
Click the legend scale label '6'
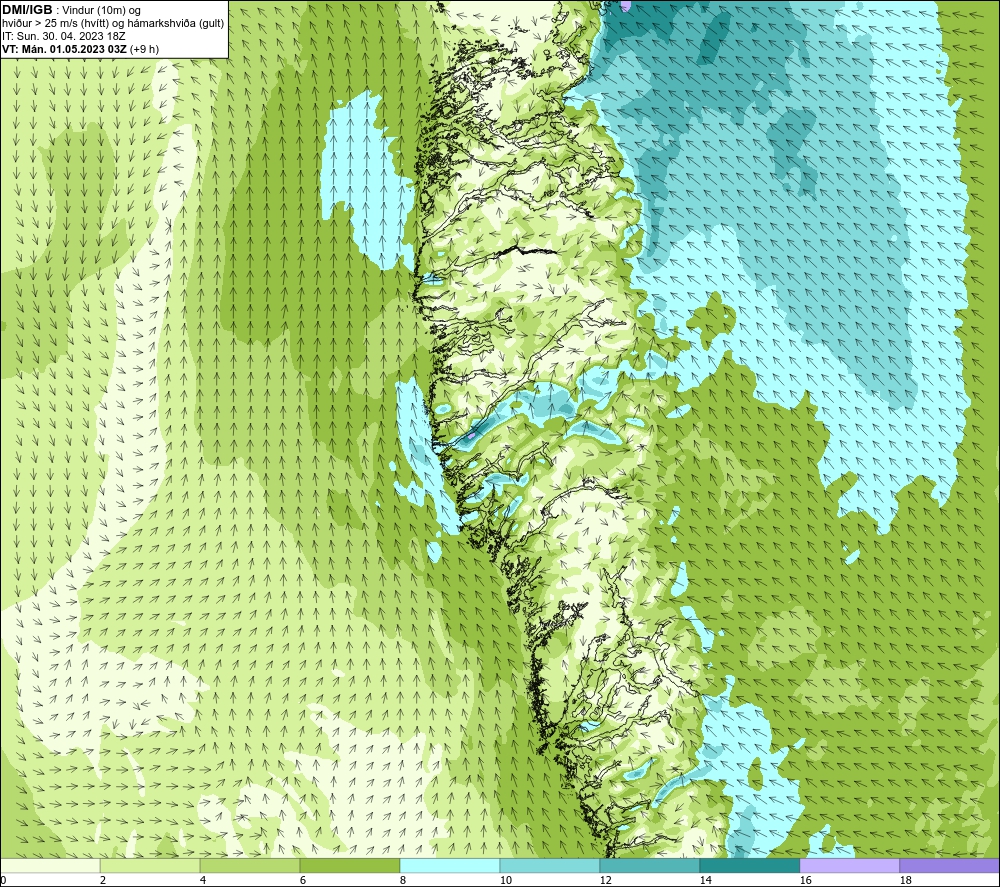(x=303, y=880)
